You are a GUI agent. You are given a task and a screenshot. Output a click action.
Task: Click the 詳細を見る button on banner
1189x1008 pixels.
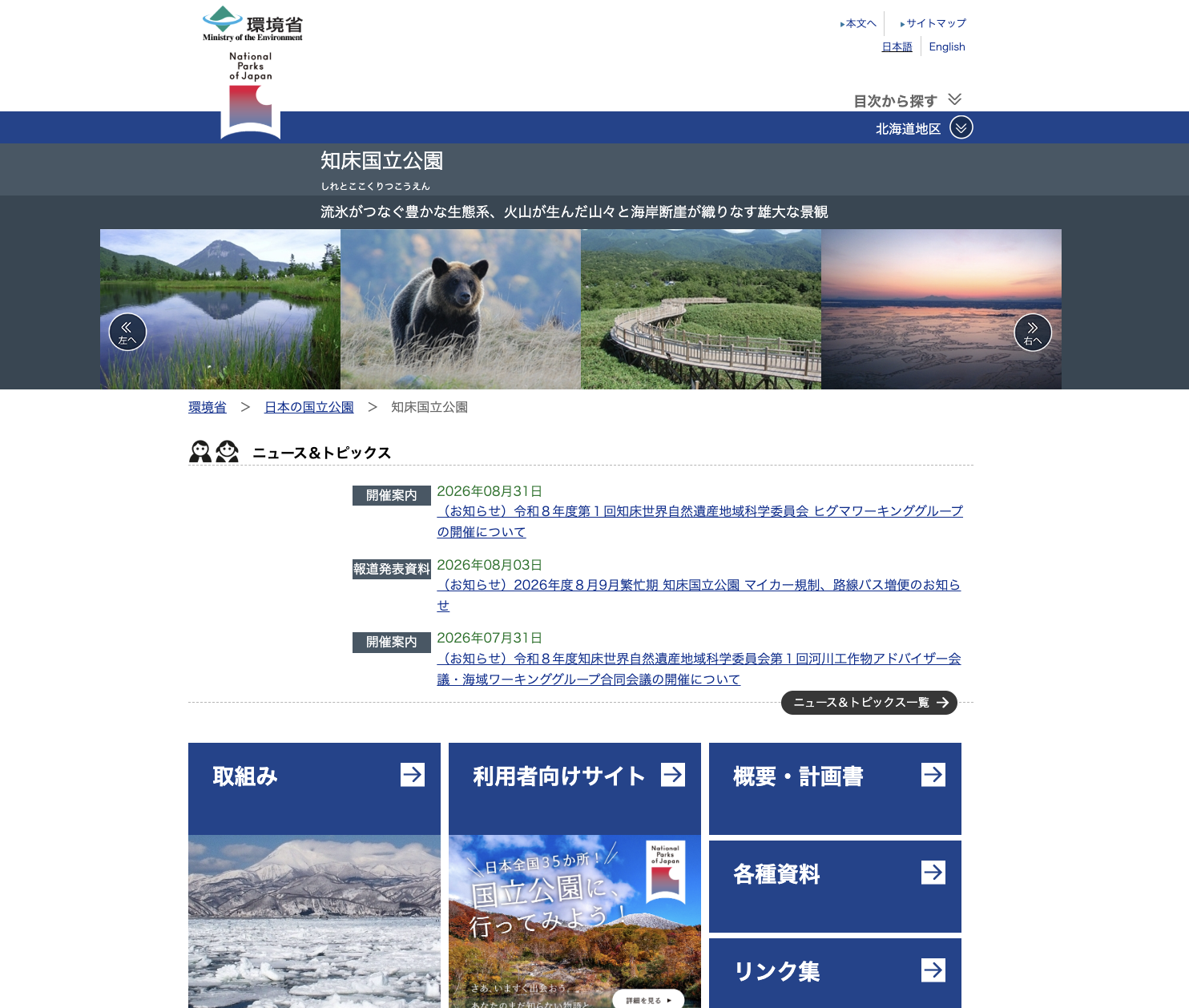tap(648, 999)
